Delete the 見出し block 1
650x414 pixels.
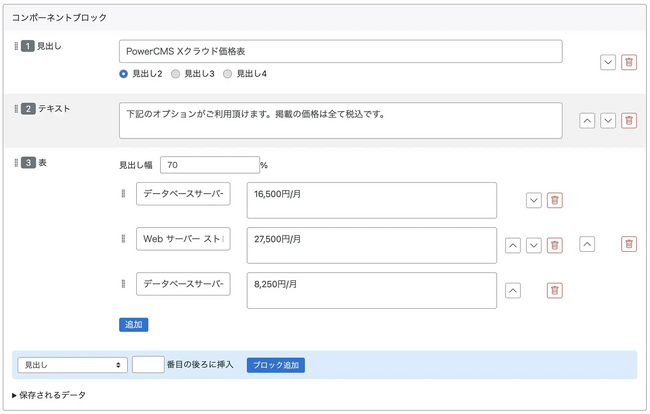point(628,63)
